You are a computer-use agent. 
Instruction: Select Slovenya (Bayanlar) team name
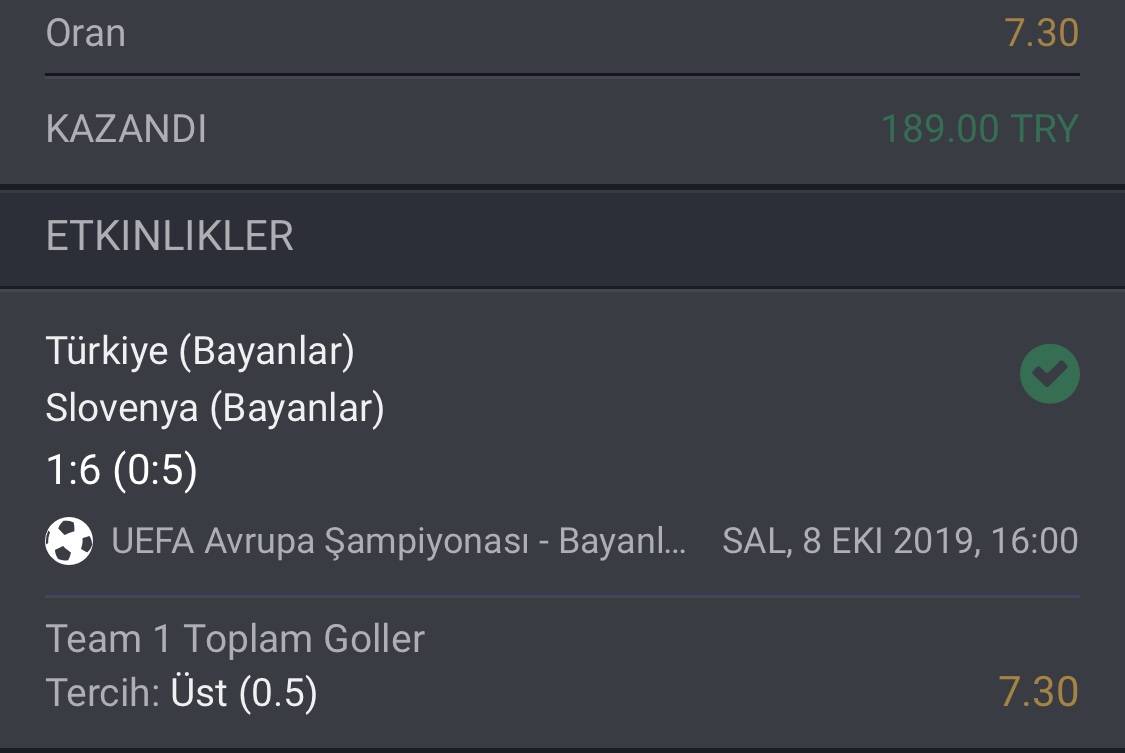click(215, 409)
